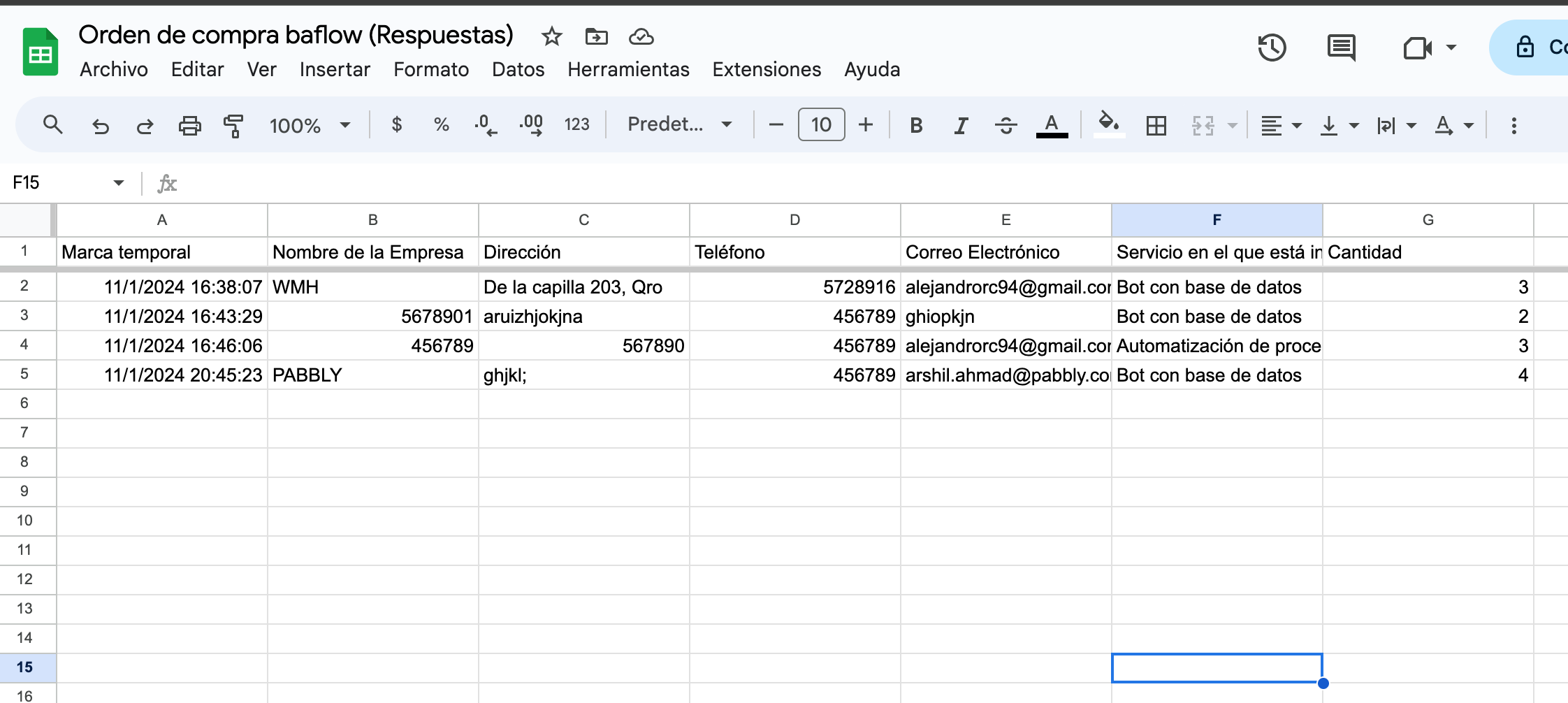Select cell containing 'WMH'
Viewport: 1568px width, 703px height.
tap(373, 287)
